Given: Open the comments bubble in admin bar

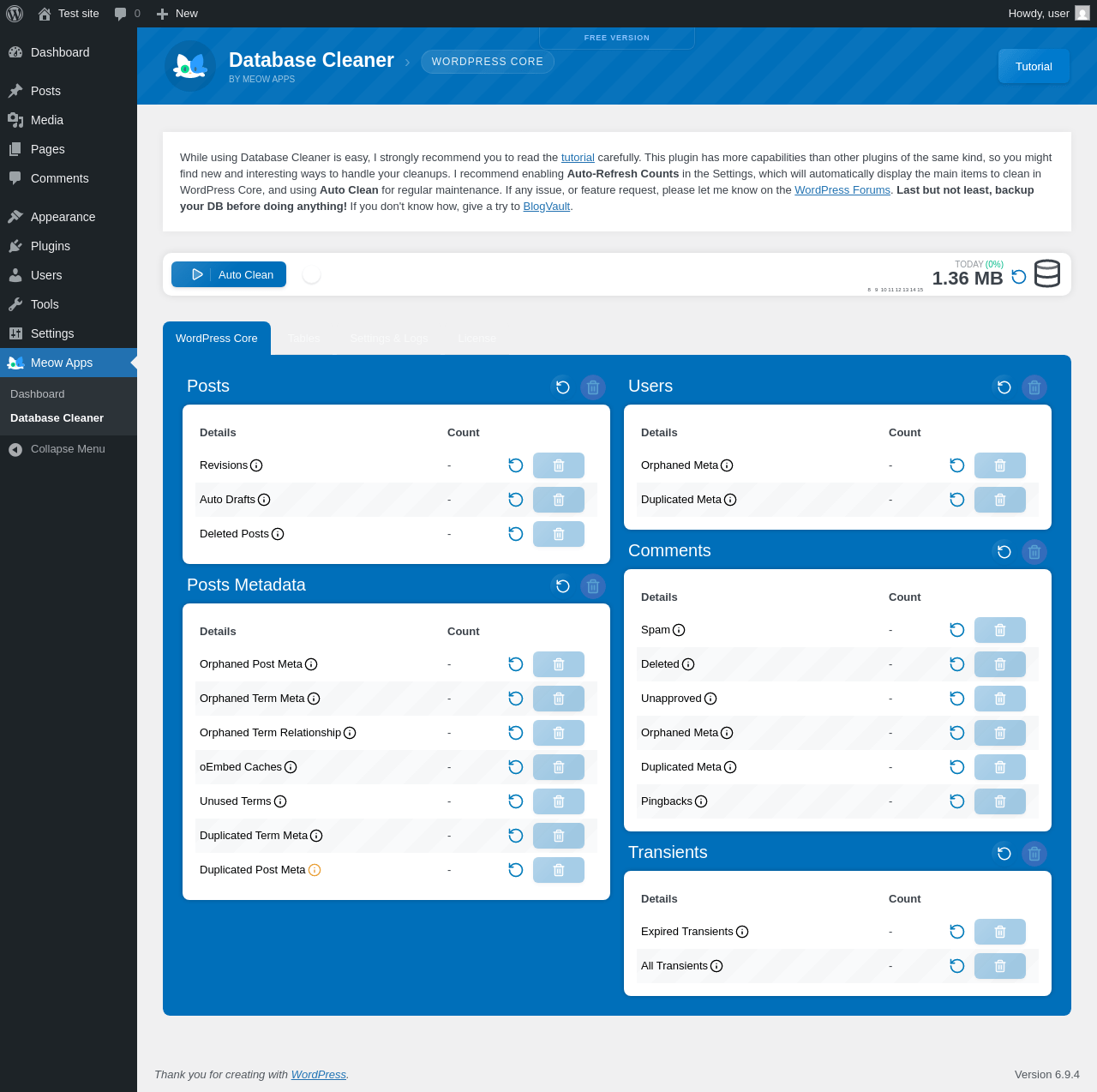Looking at the screenshot, I should (127, 14).
